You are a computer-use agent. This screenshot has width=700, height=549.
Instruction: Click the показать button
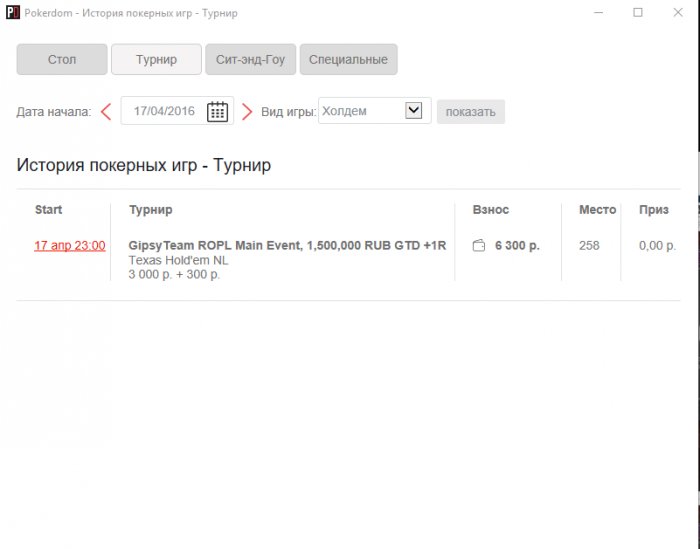(x=471, y=112)
